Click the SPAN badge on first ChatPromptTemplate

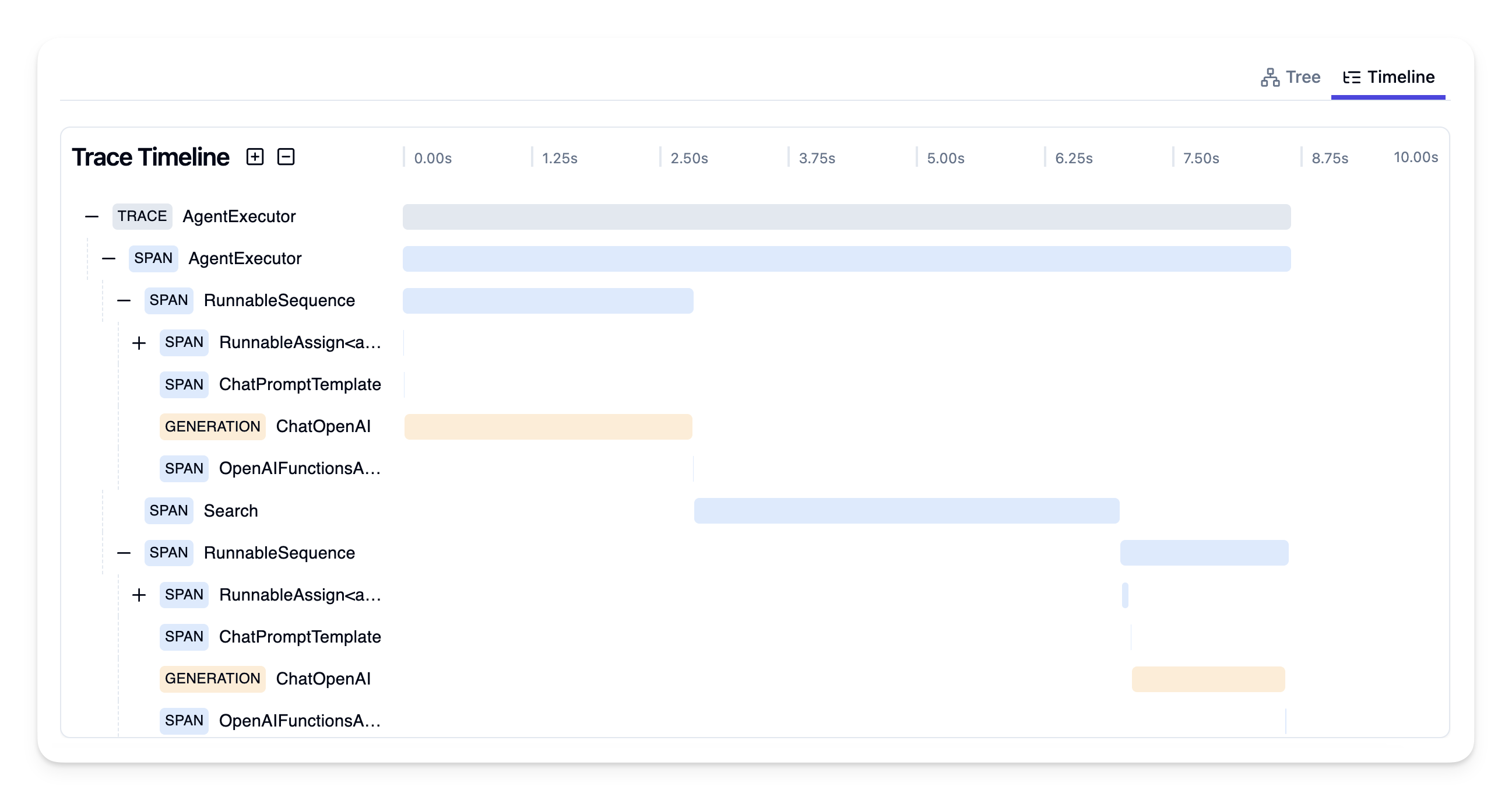point(184,385)
